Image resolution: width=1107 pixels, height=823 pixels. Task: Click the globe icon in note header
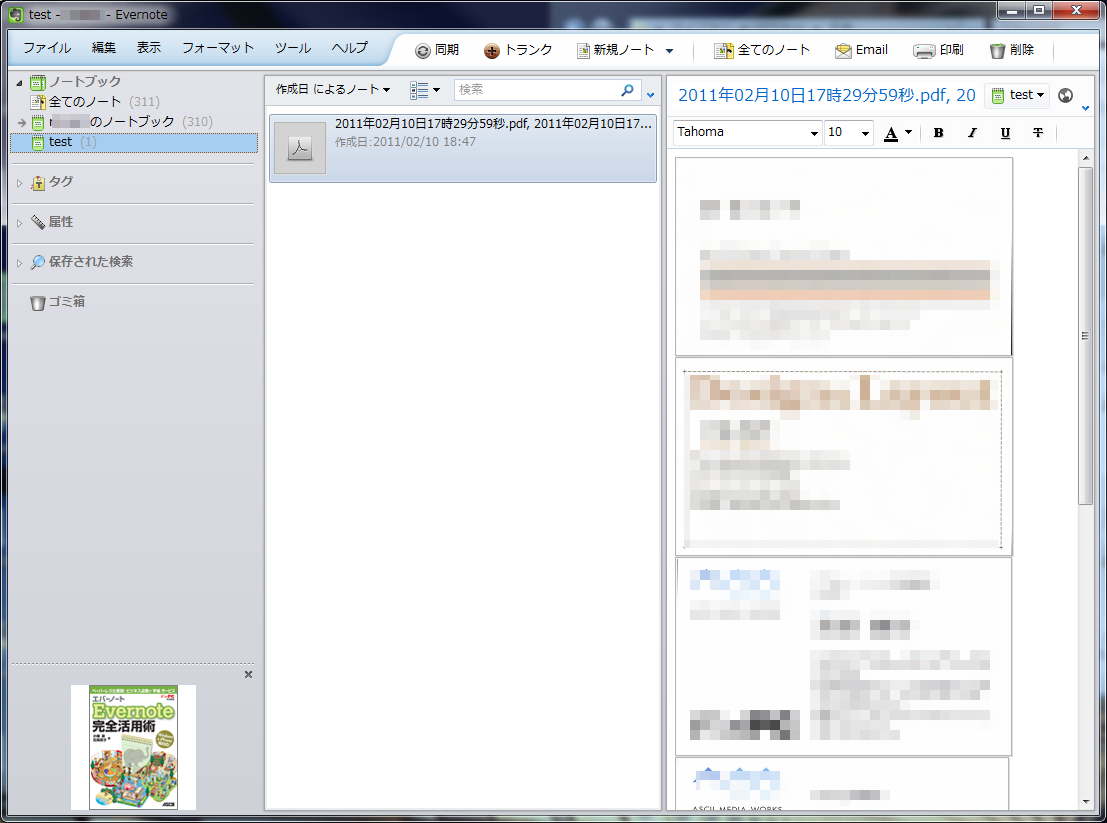tap(1065, 95)
